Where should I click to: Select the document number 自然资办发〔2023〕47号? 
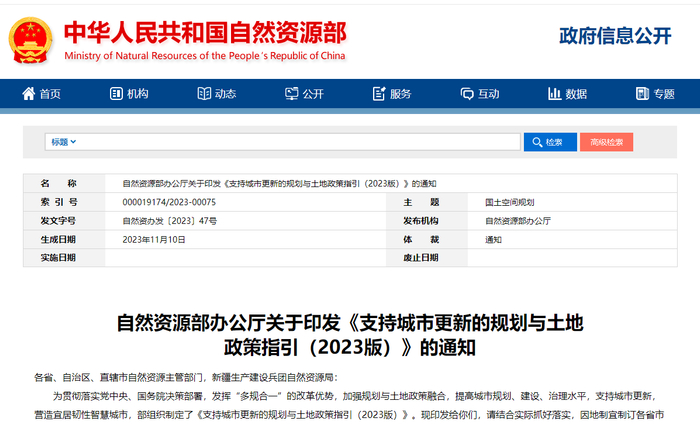170,221
